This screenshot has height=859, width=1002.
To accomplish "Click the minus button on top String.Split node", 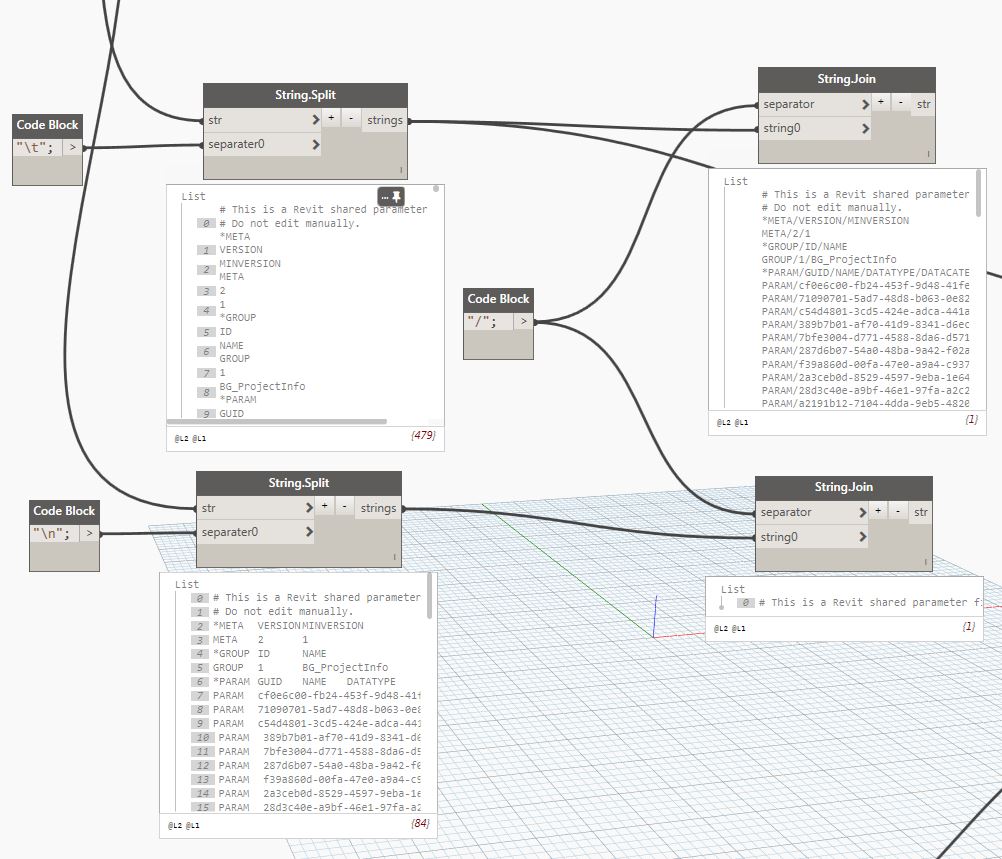I will (x=350, y=119).
